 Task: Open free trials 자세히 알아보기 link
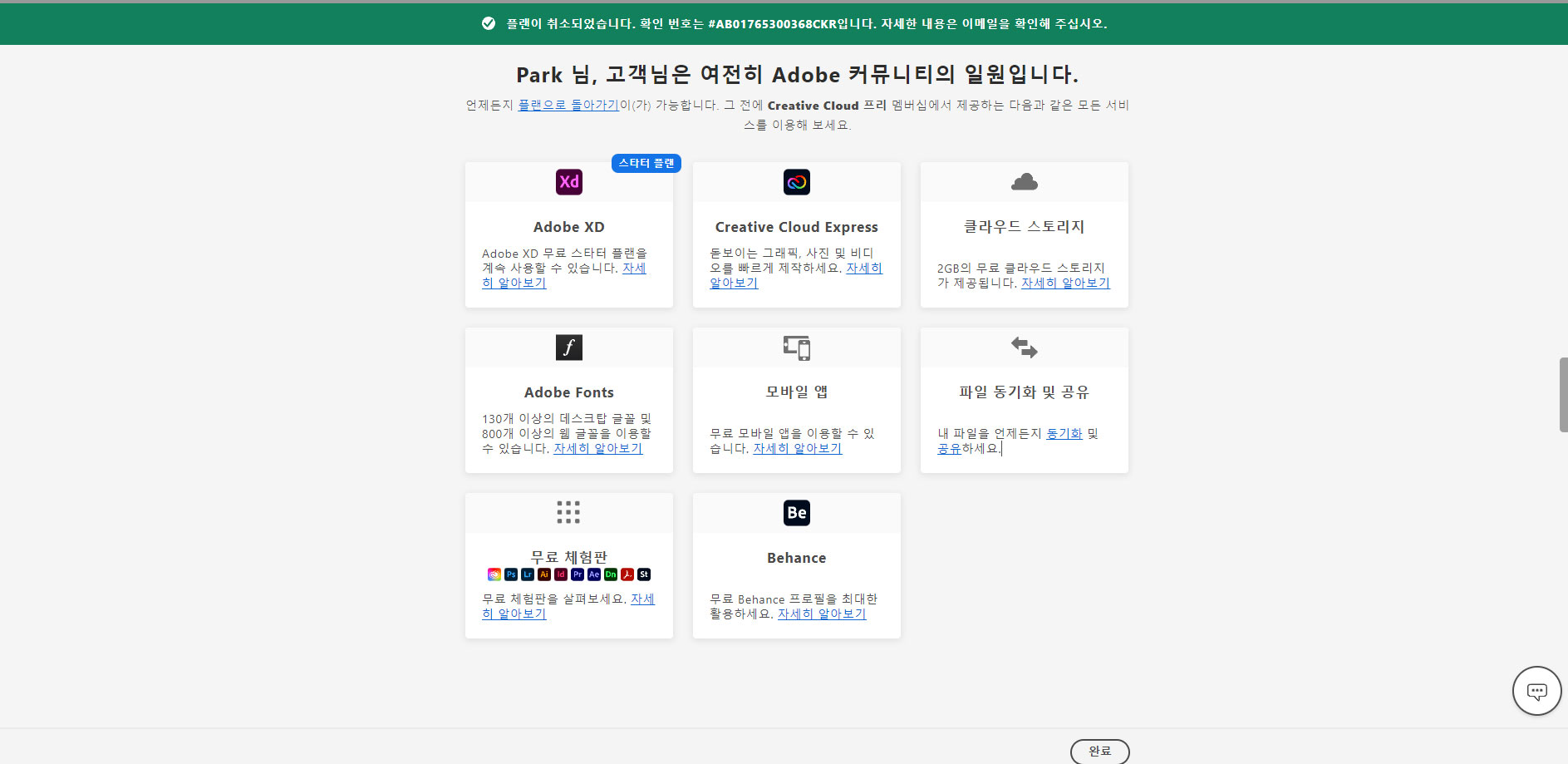[514, 614]
